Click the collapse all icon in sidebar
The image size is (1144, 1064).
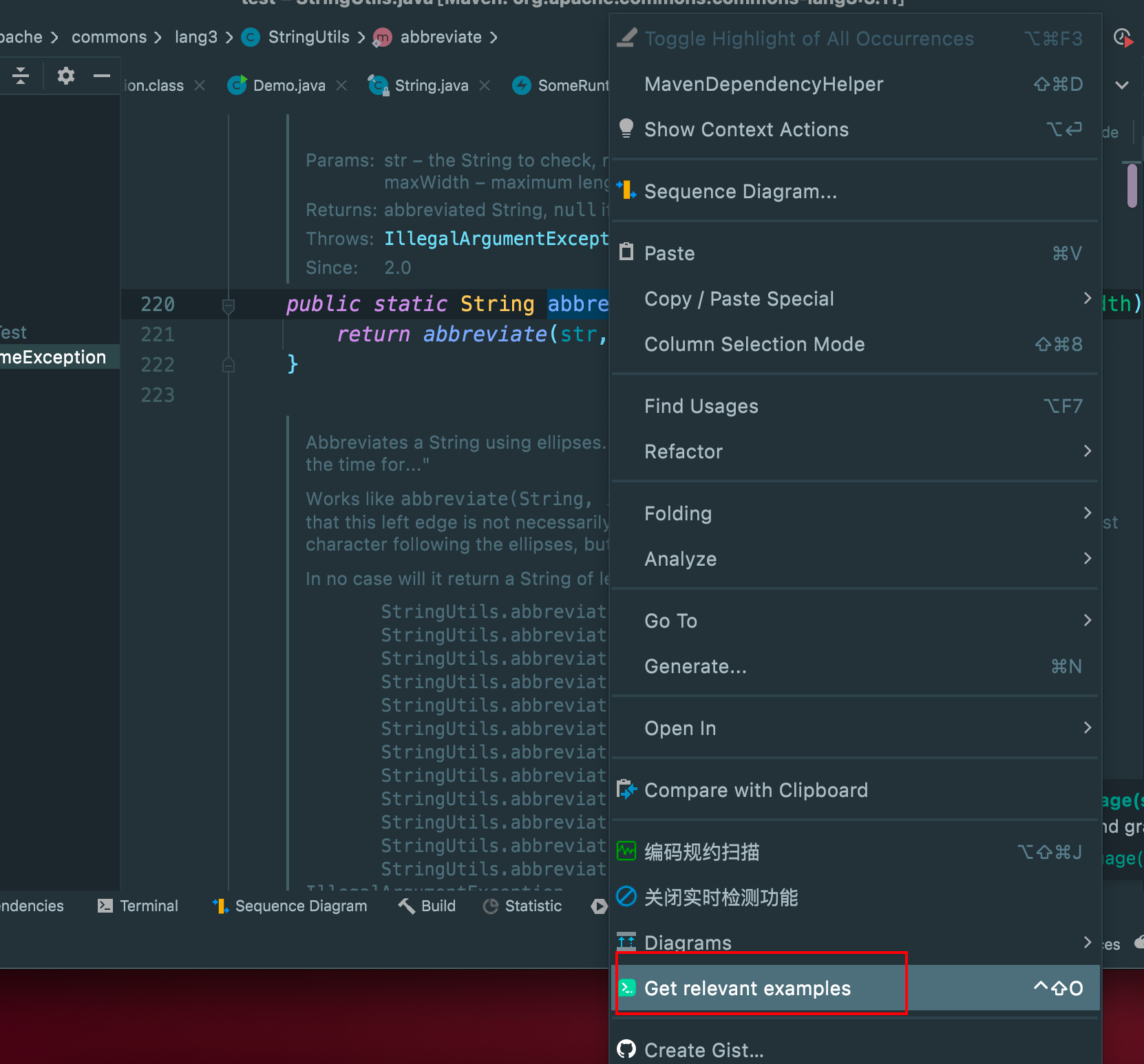point(21,75)
